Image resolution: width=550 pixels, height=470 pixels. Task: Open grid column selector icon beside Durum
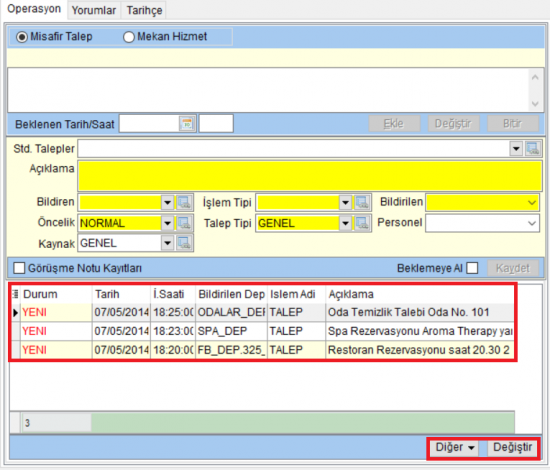pos(15,294)
